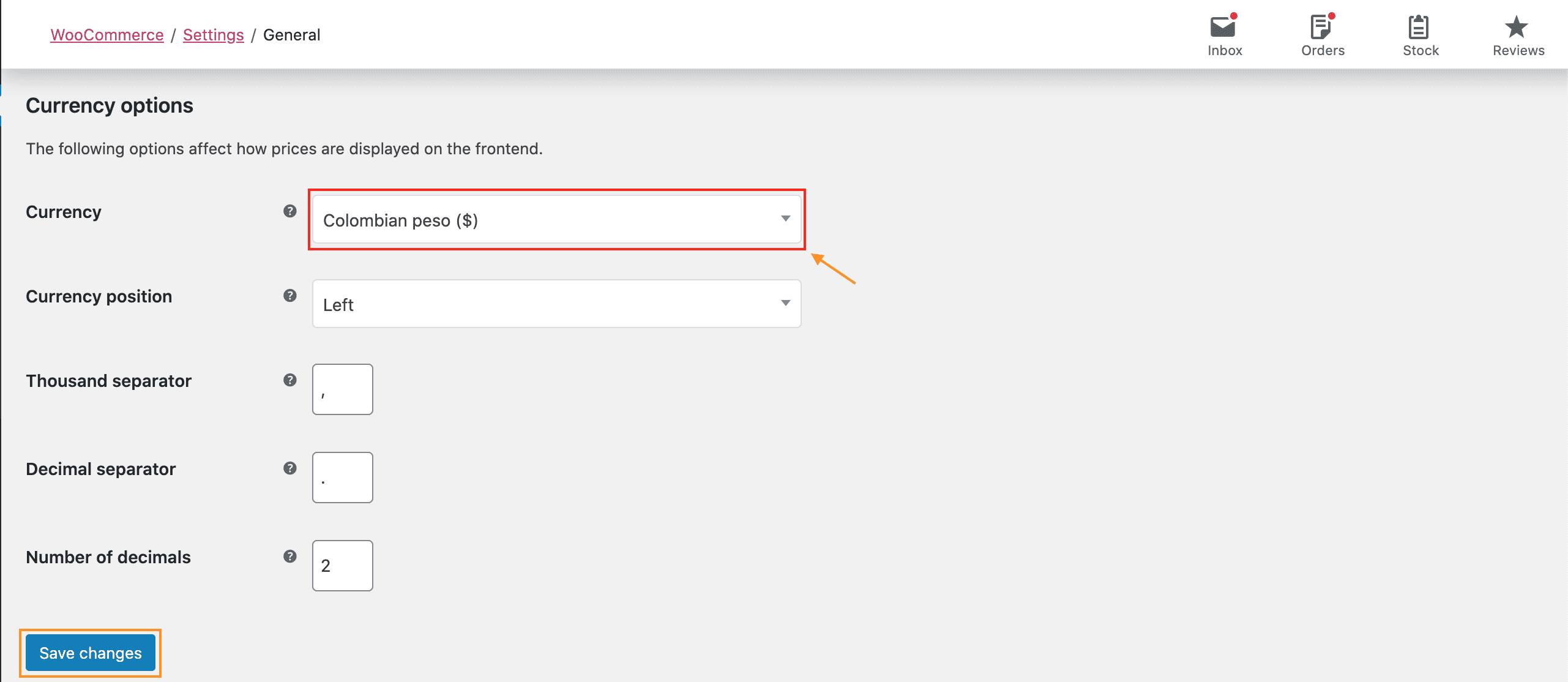Click the help icon next to Currency
1568x682 pixels.
[289, 211]
